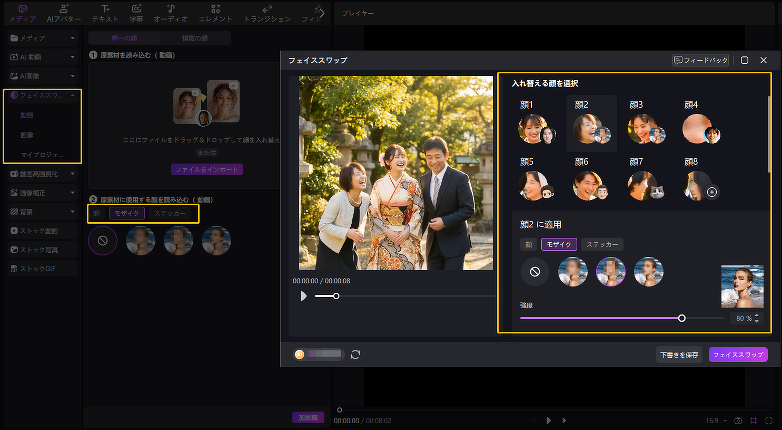Click the refresh credits icon in dialog

355,354
